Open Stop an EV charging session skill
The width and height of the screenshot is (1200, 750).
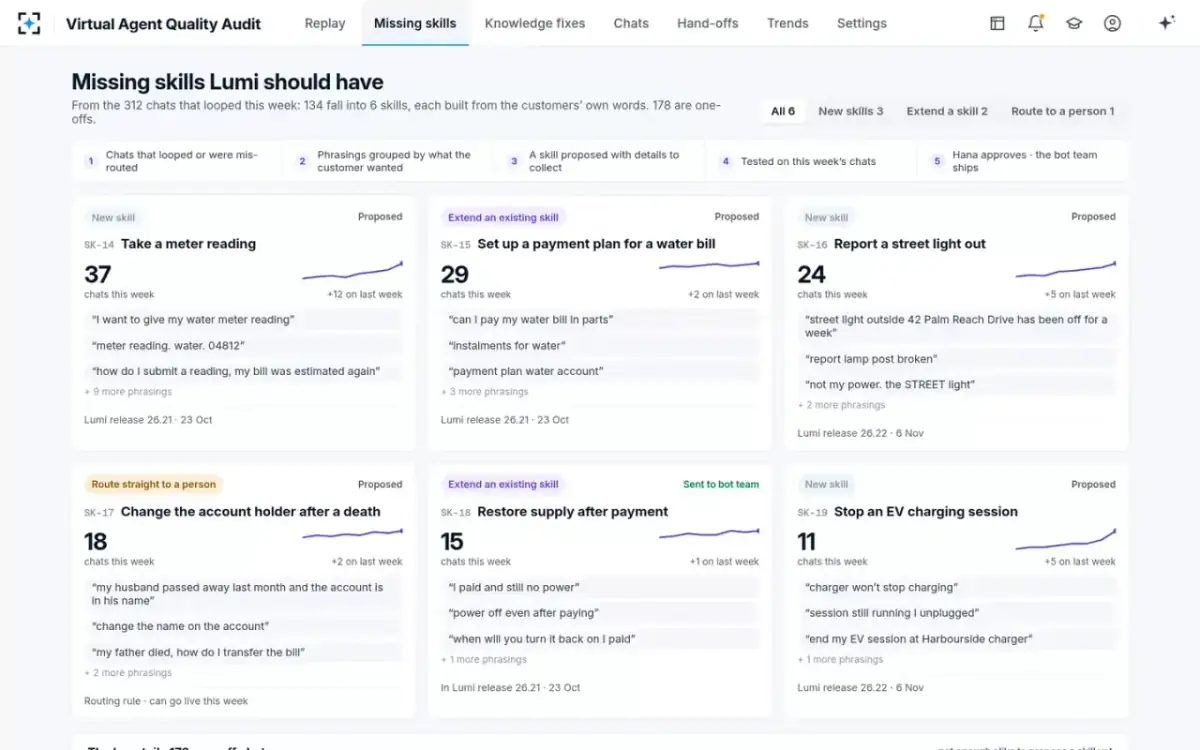click(926, 512)
